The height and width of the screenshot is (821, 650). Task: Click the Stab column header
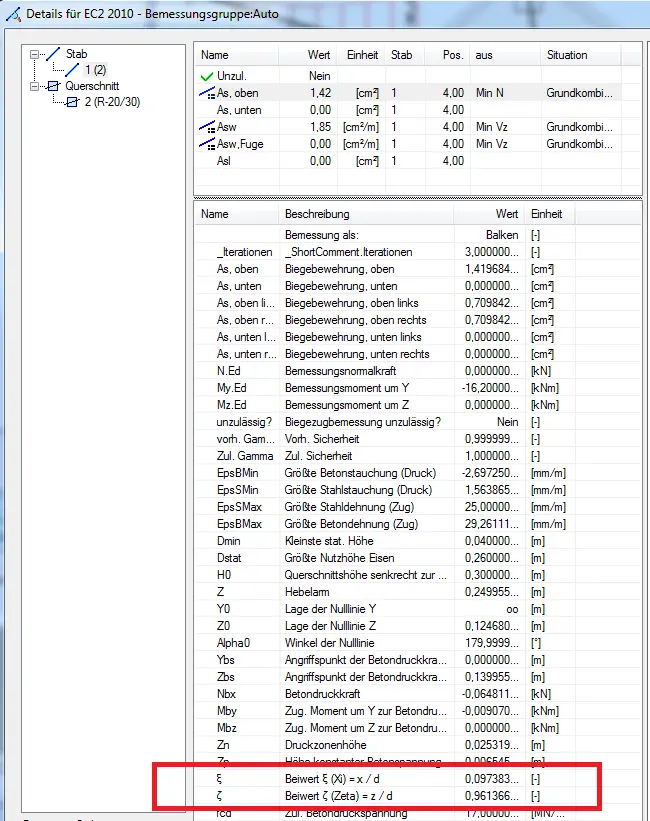[x=405, y=55]
